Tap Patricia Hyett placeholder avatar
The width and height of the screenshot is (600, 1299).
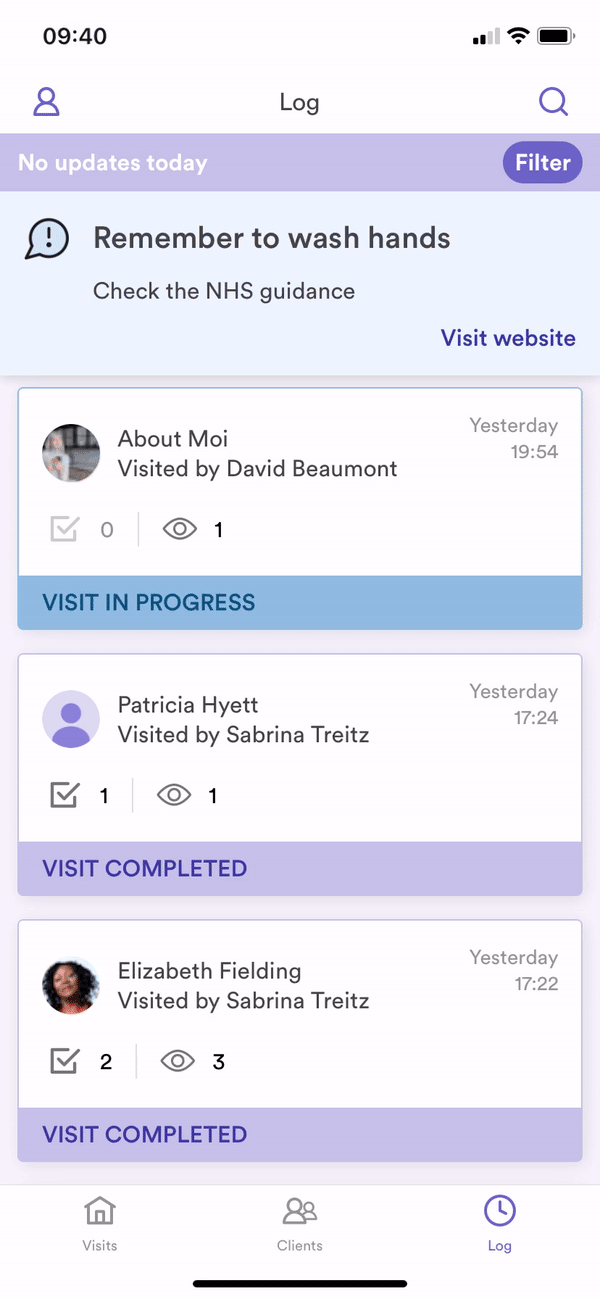pyautogui.click(x=71, y=719)
